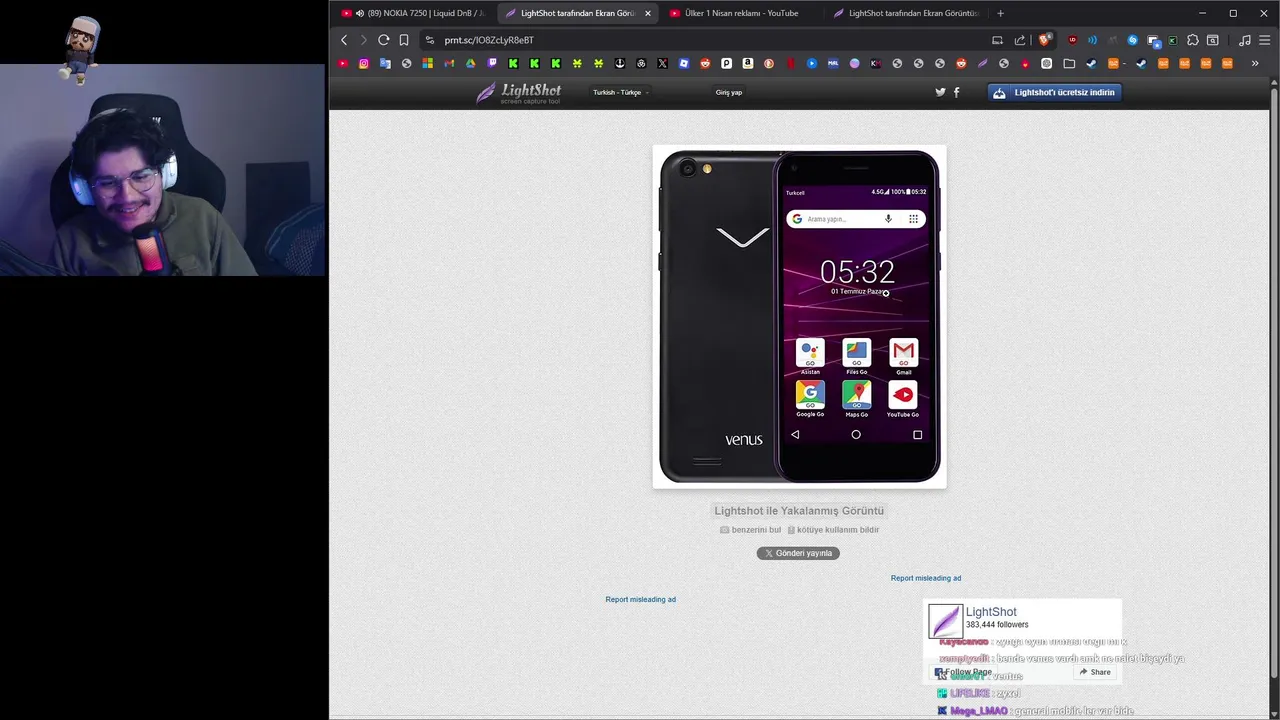Open the Shazam extension icon
The image size is (1280, 720).
[x=1133, y=40]
